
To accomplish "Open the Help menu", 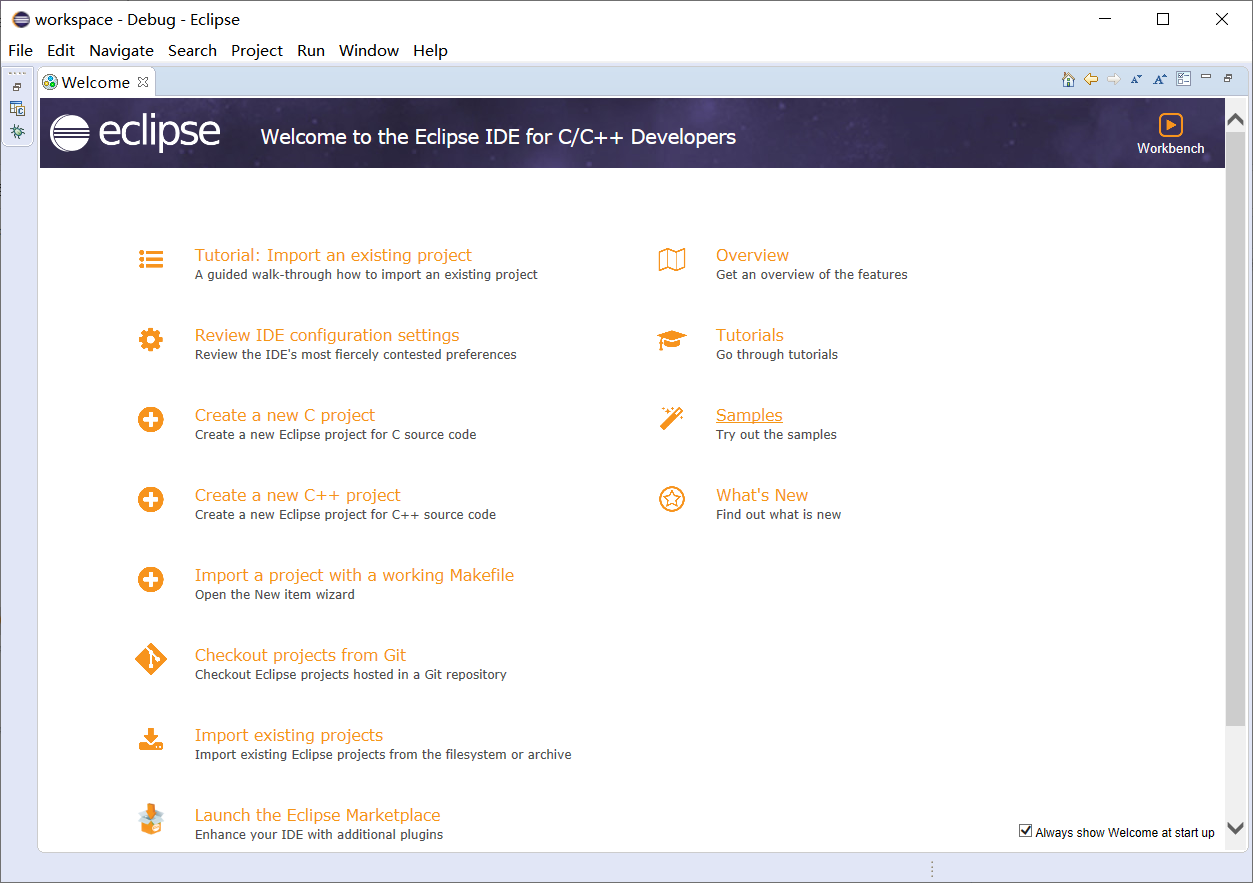I will pos(430,50).
